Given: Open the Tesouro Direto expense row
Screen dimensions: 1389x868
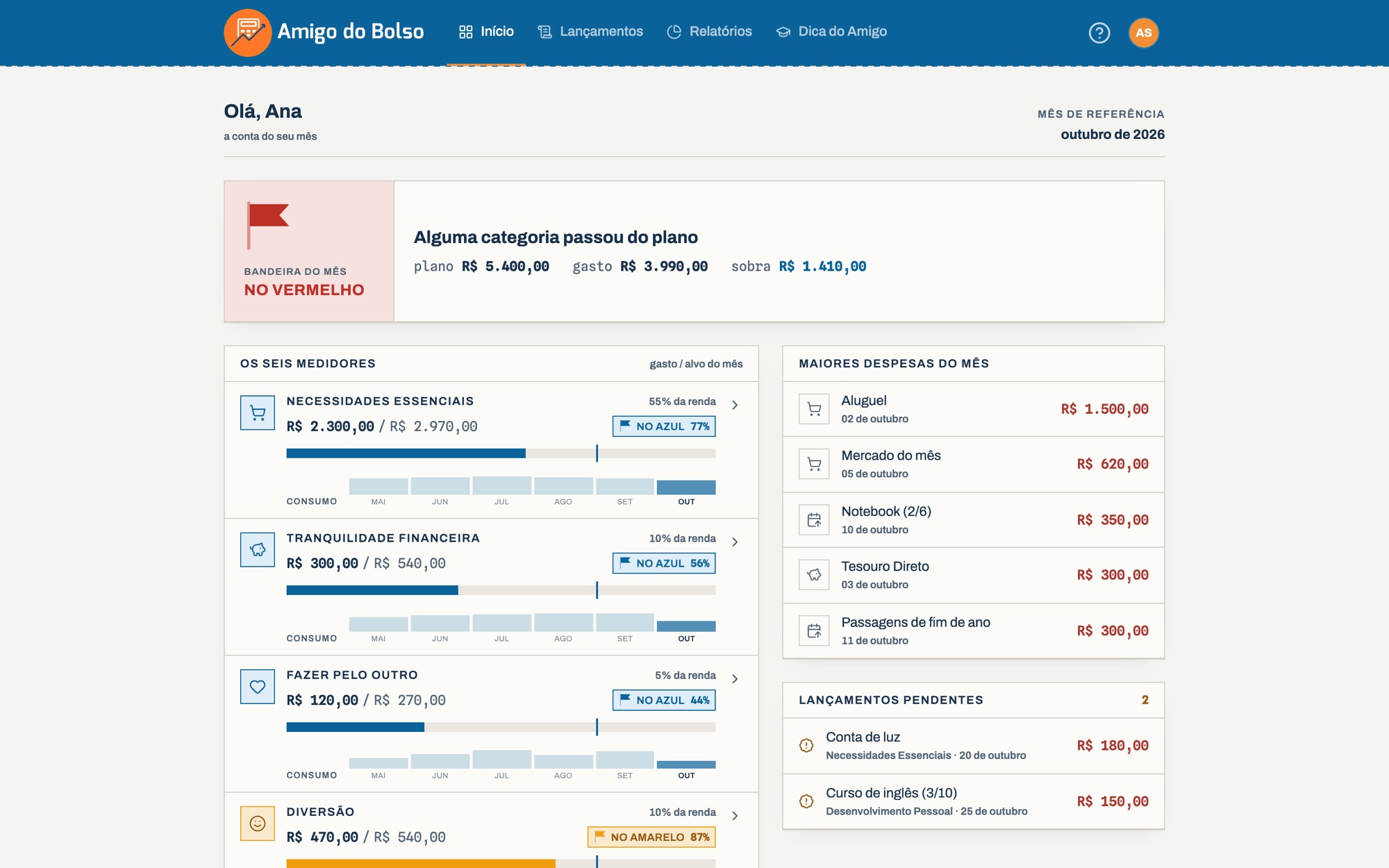Looking at the screenshot, I should click(974, 575).
